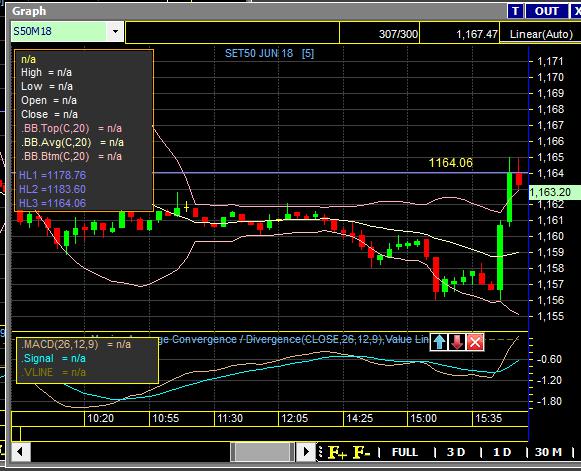Select the 30 M time range
This screenshot has height=471, width=581.
click(548, 452)
